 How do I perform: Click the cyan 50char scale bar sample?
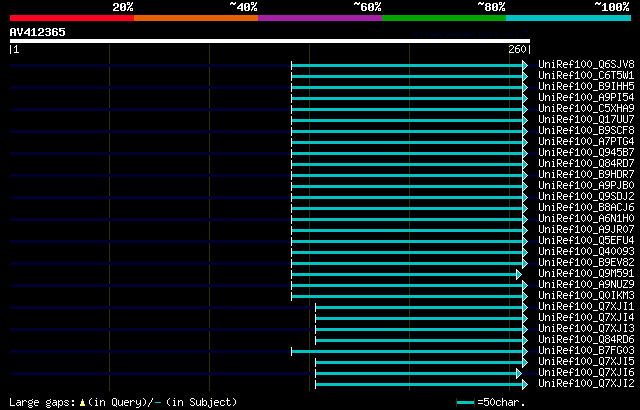(466, 403)
